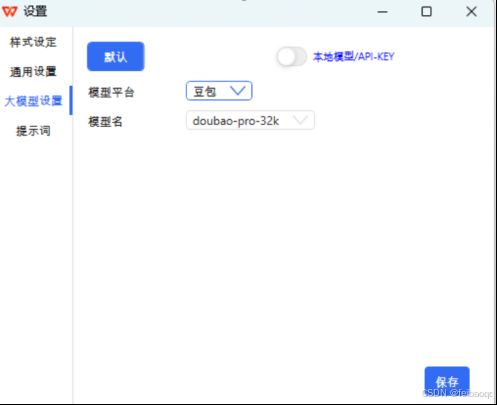Open the 模型平台 dropdown showing 豆包
The width and height of the screenshot is (497, 405).
tap(219, 91)
